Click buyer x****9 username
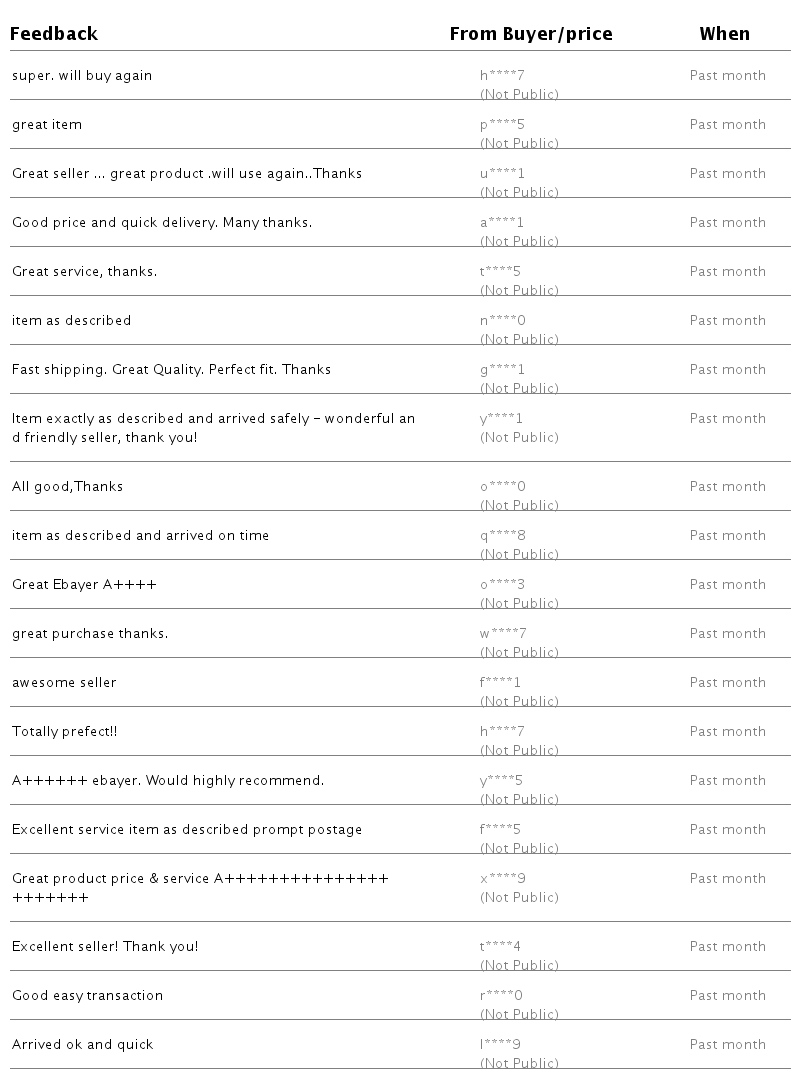Screen dimensions: 800x1069 (503, 879)
